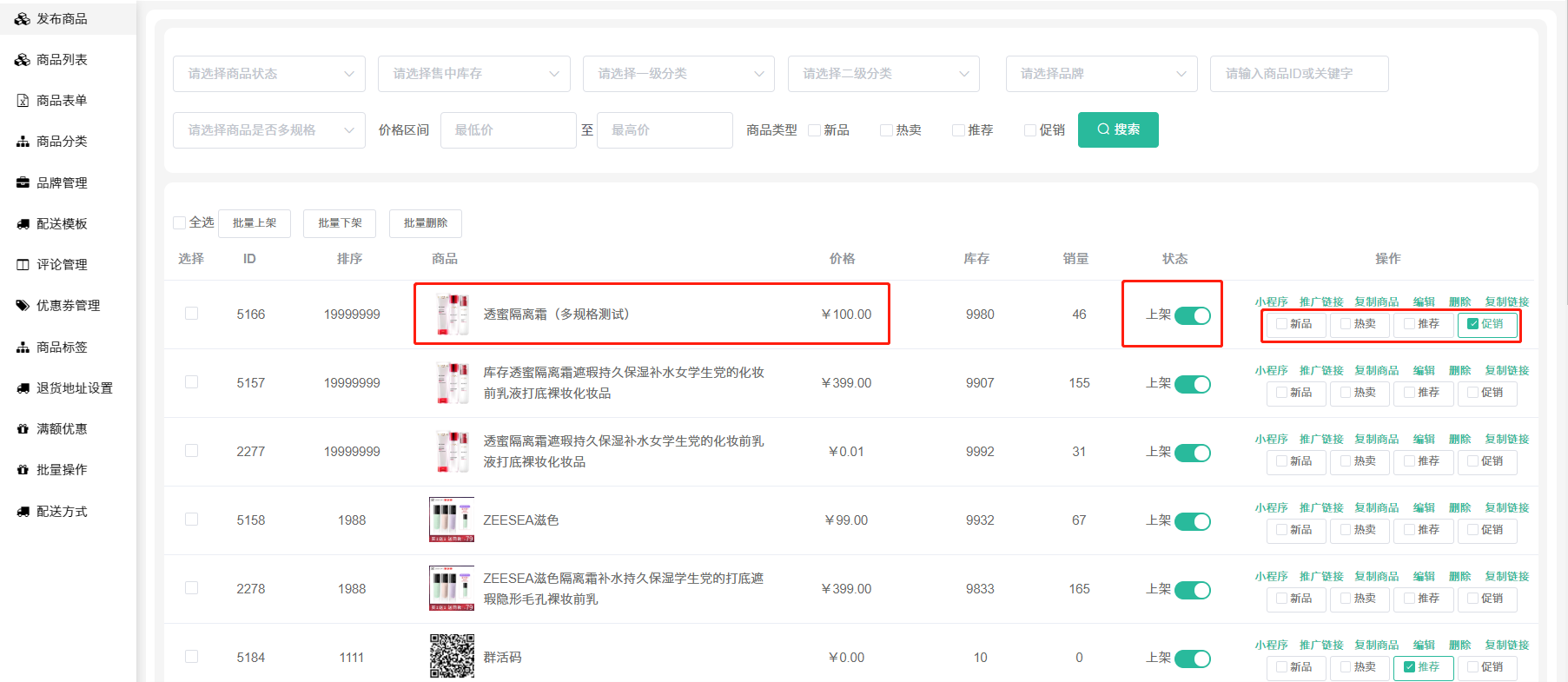Check the 全选 select-all checkbox
The height and width of the screenshot is (682, 1568).
pyautogui.click(x=180, y=223)
